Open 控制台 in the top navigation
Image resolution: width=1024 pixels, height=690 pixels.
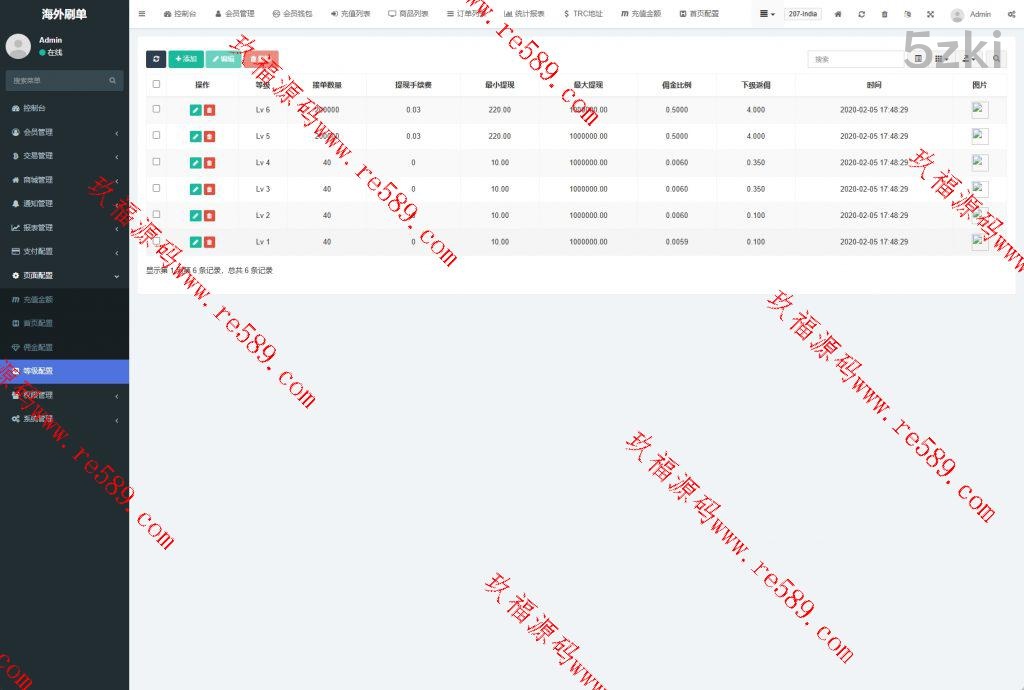[180, 14]
